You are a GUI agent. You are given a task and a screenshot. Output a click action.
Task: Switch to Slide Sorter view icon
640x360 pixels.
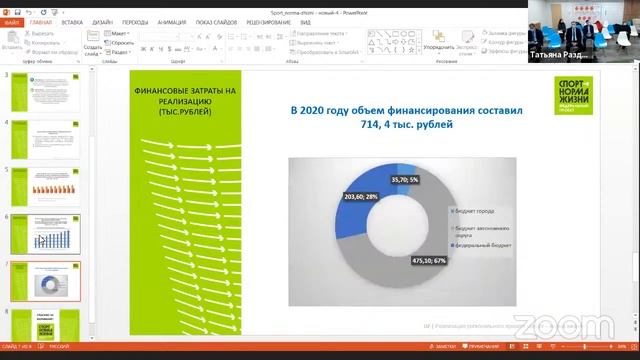pos(526,347)
